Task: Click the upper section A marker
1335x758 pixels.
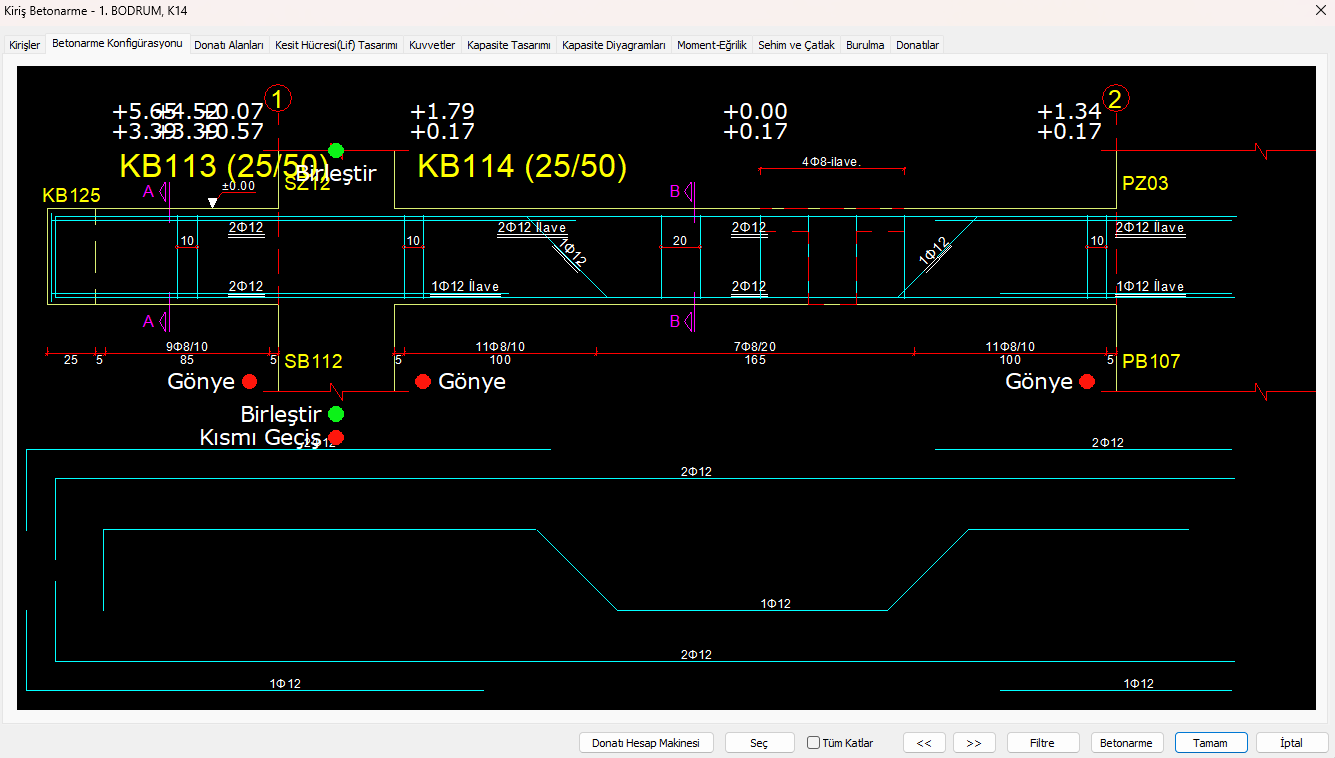Action: pyautogui.click(x=155, y=192)
